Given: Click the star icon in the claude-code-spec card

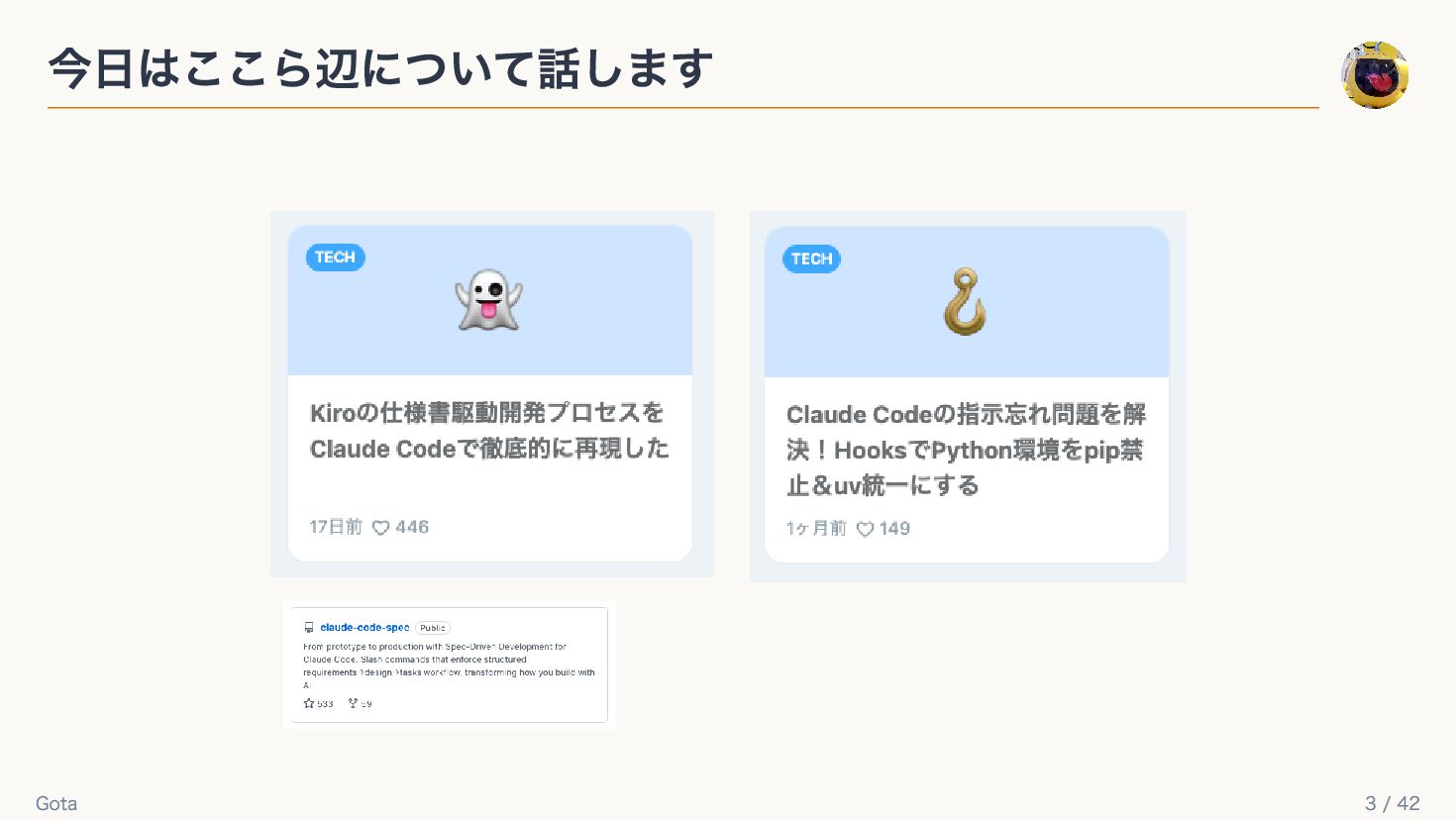Looking at the screenshot, I should pyautogui.click(x=309, y=703).
